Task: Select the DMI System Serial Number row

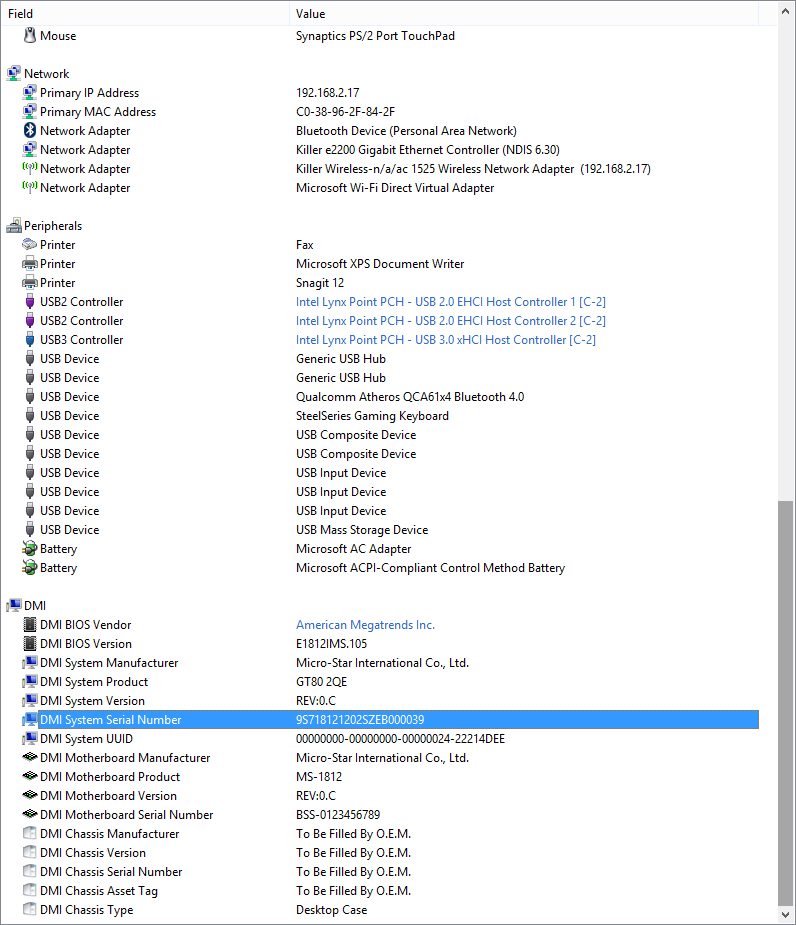Action: click(x=390, y=720)
